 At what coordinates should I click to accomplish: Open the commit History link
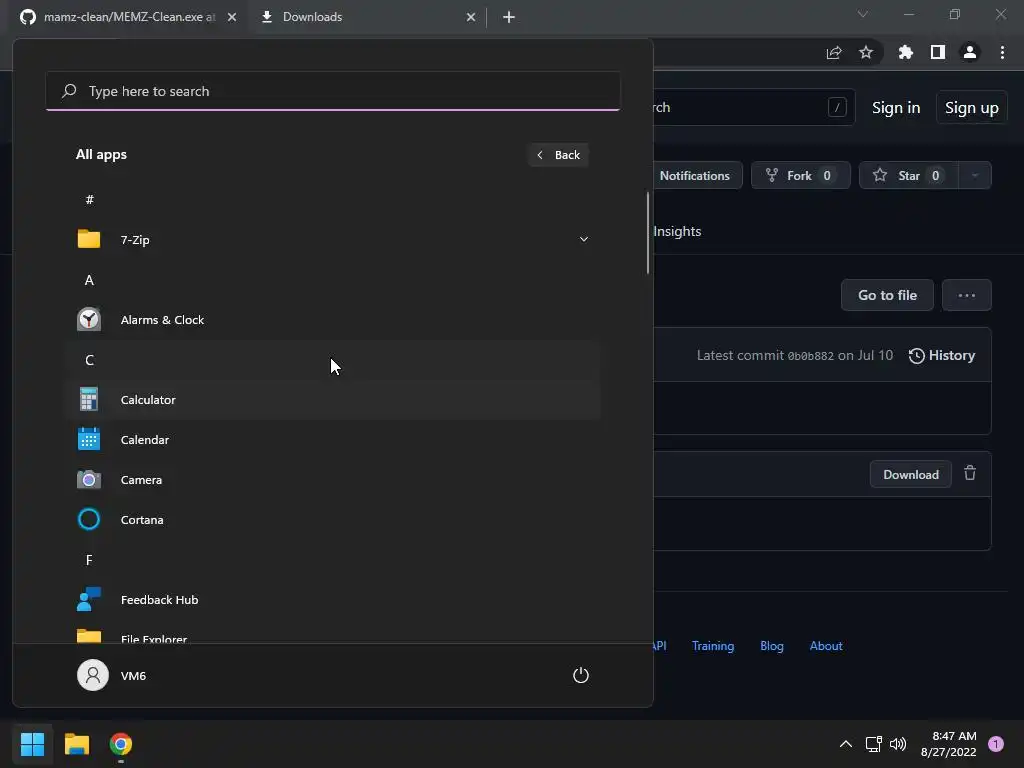[942, 355]
